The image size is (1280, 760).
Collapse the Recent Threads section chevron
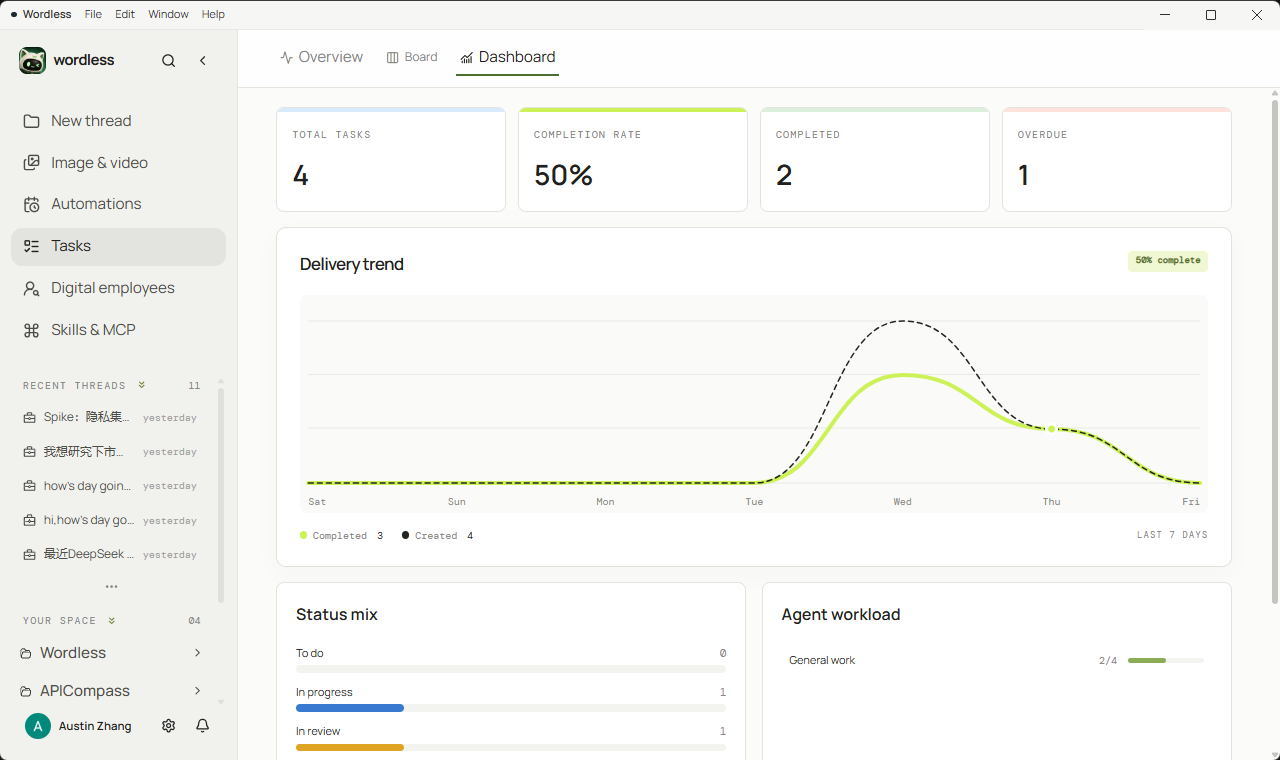click(142, 385)
